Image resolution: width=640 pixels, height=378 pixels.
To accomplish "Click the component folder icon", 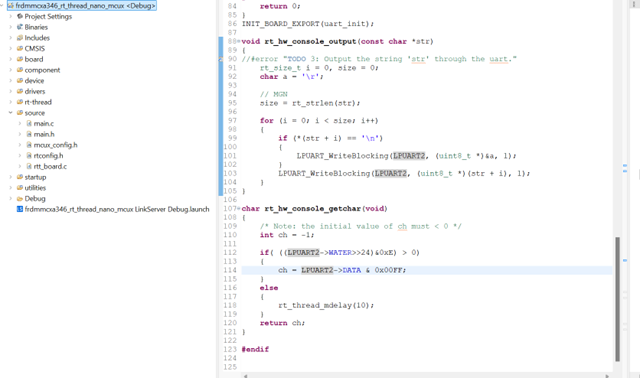I will point(20,70).
